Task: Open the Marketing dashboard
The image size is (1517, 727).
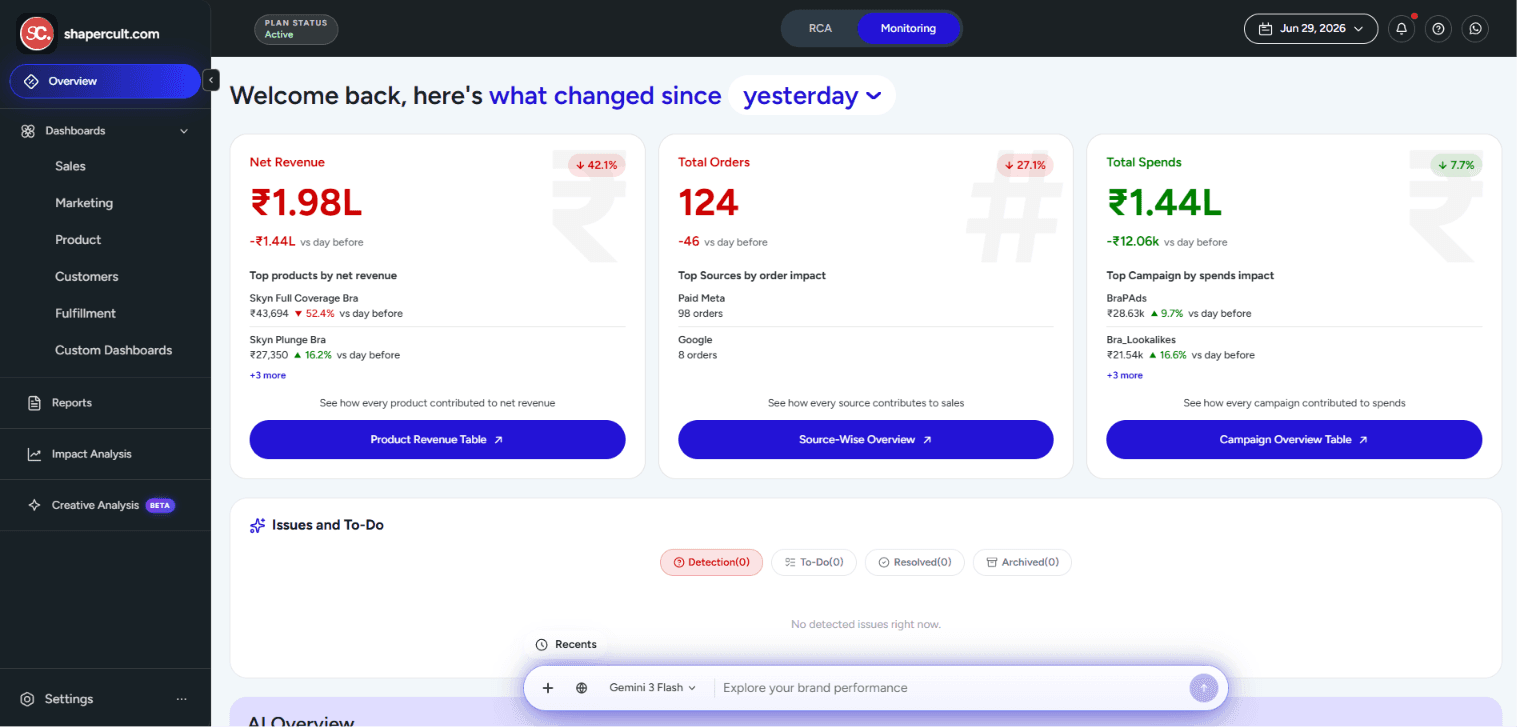Action: [x=84, y=203]
